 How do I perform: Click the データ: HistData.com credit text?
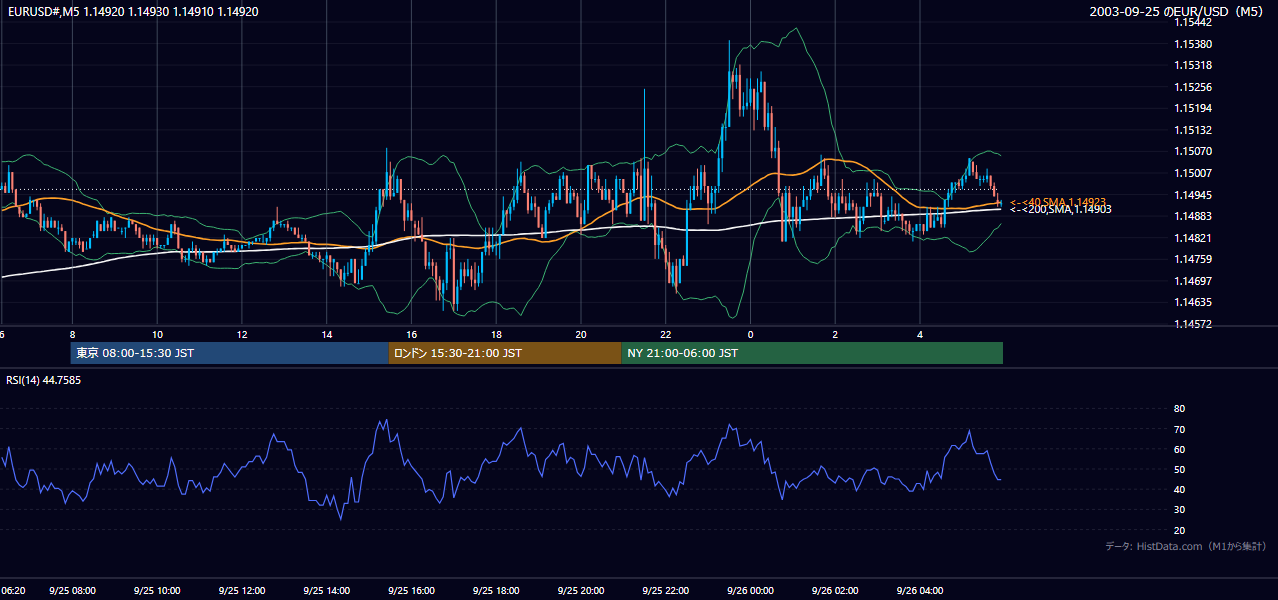(1185, 546)
